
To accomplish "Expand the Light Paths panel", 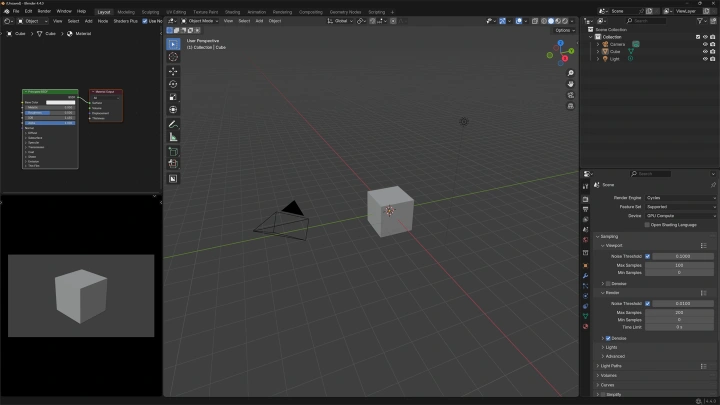I will [x=613, y=365].
